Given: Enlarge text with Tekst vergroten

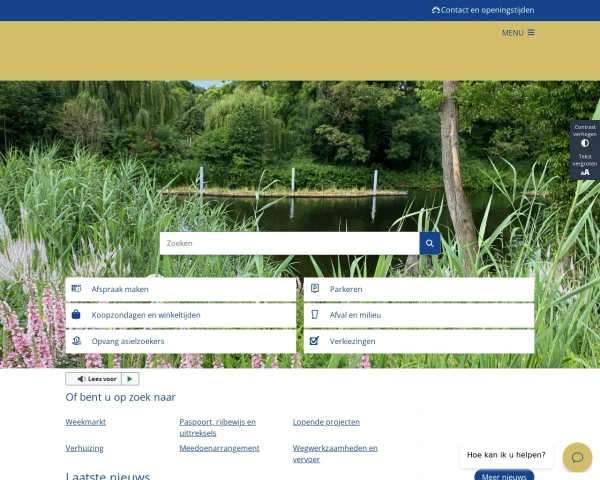Looking at the screenshot, I should click(585, 165).
